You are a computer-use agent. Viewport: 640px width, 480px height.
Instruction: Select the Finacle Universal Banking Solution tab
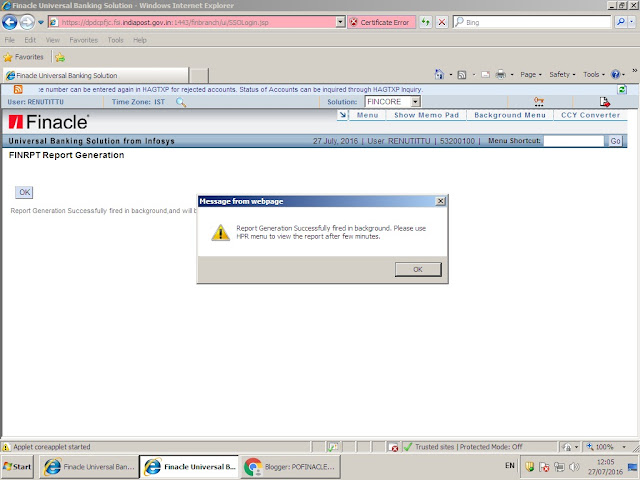point(96,76)
